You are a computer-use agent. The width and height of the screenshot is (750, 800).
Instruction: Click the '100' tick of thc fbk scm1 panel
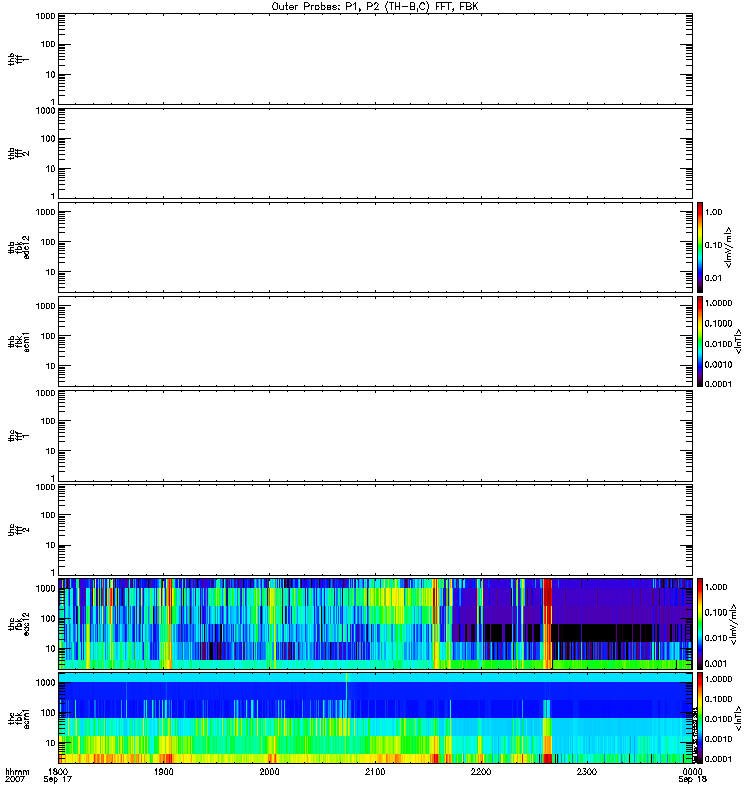pos(48,713)
